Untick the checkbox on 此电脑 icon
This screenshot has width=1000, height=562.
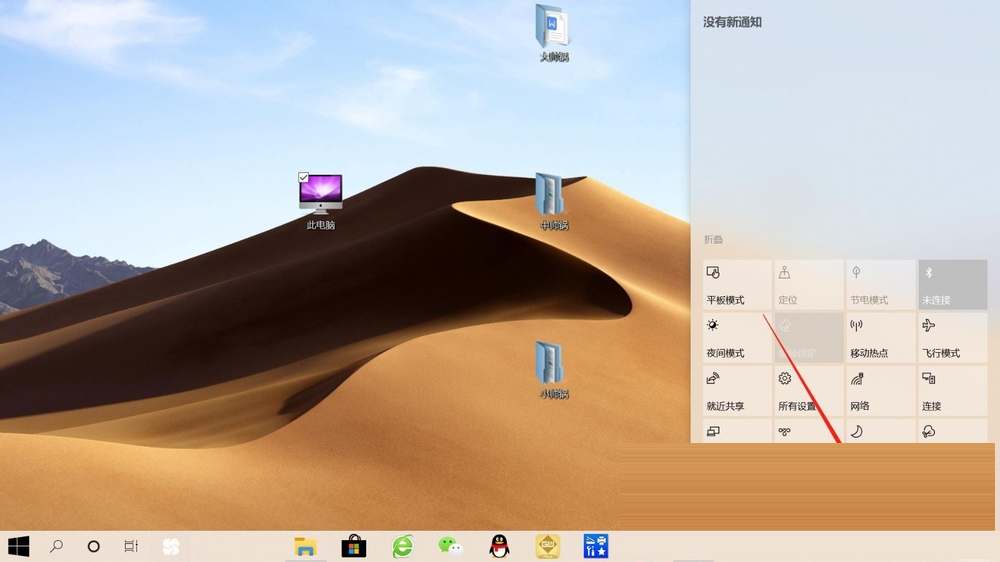[x=304, y=177]
